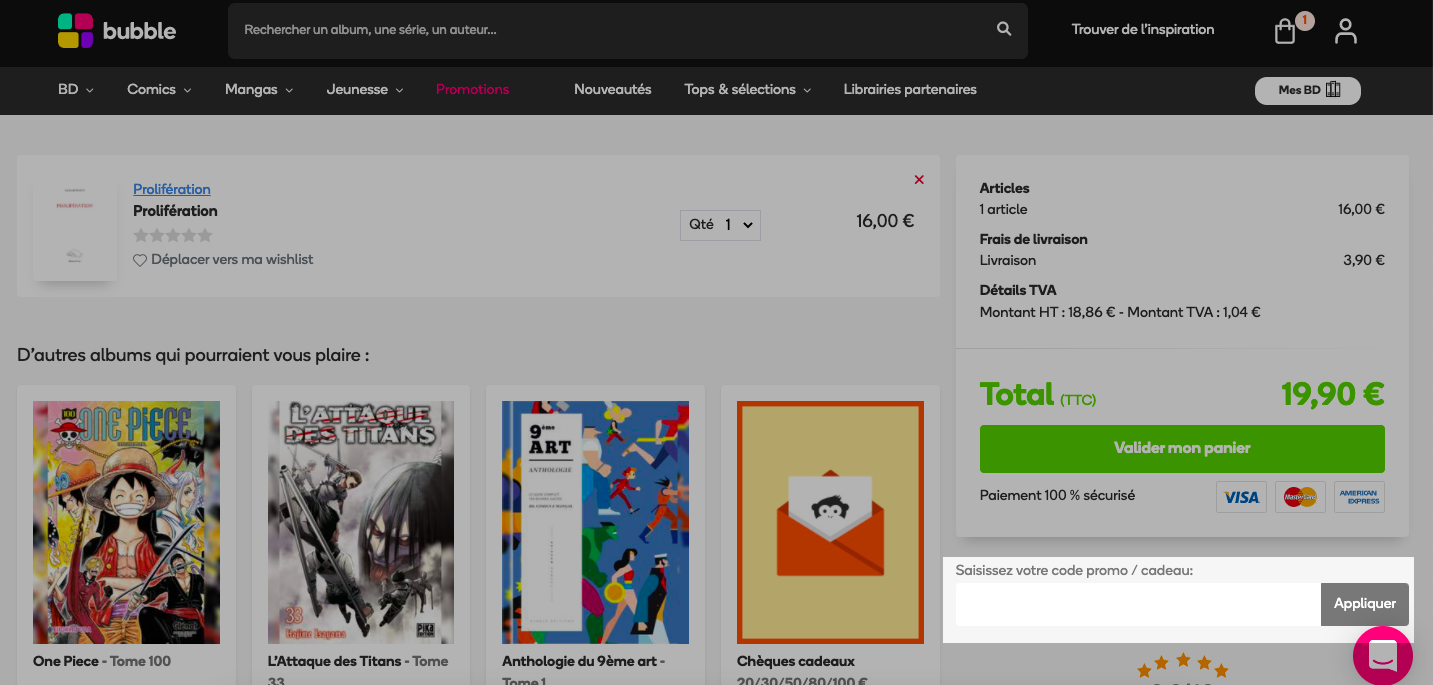Click the search magnifier icon
The height and width of the screenshot is (685, 1433).
click(x=1004, y=30)
